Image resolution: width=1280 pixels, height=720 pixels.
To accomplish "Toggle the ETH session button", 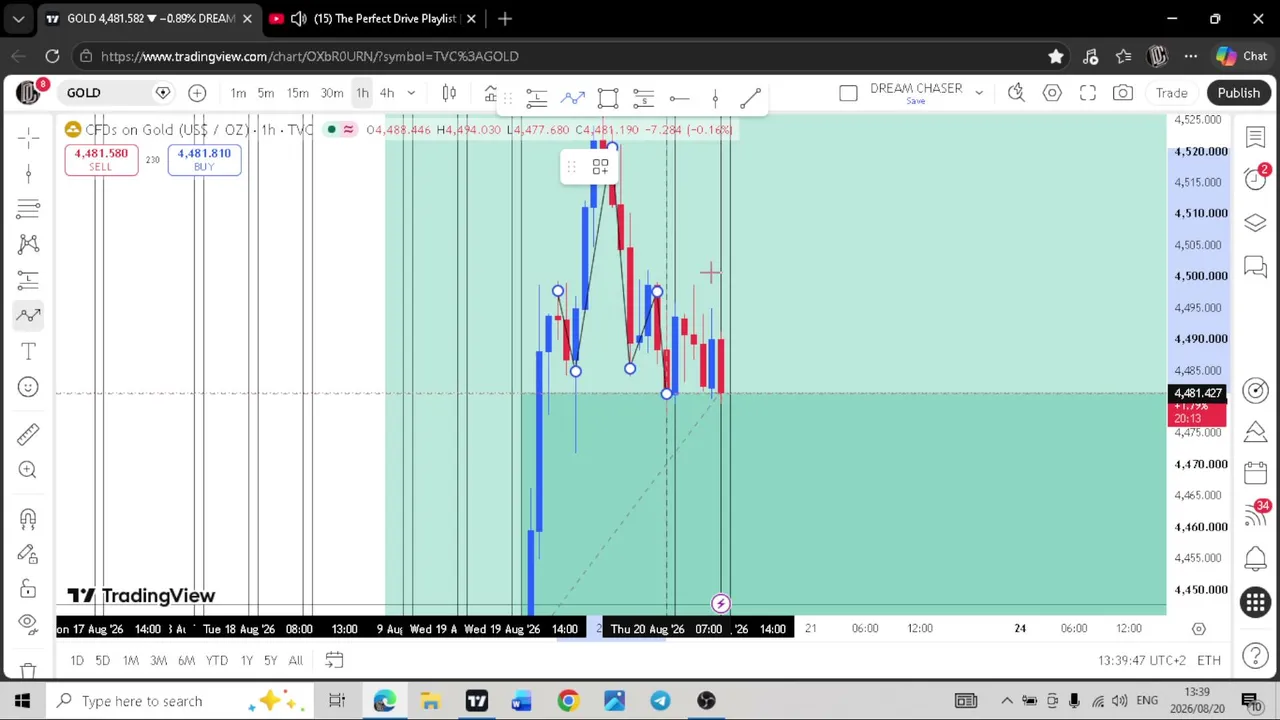I will coord(1209,660).
